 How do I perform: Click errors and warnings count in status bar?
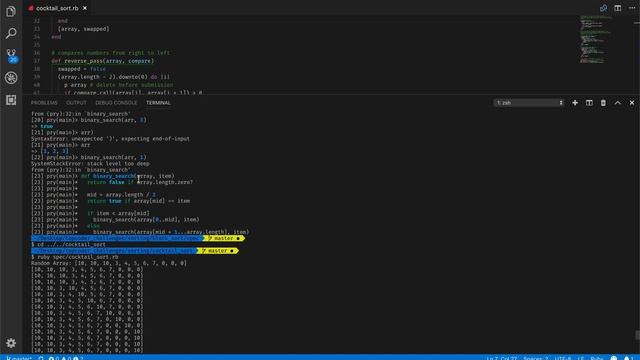tap(65, 358)
